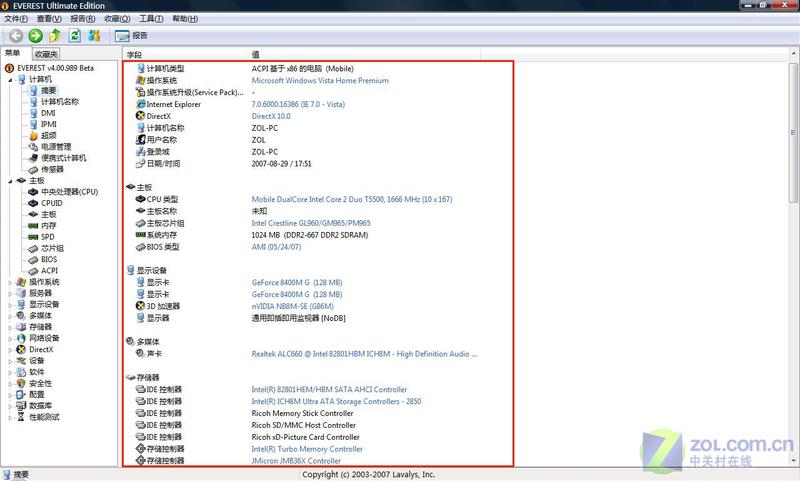Click the scrollbar down arrow
Screen dimensions: 800x481
tap(794, 461)
